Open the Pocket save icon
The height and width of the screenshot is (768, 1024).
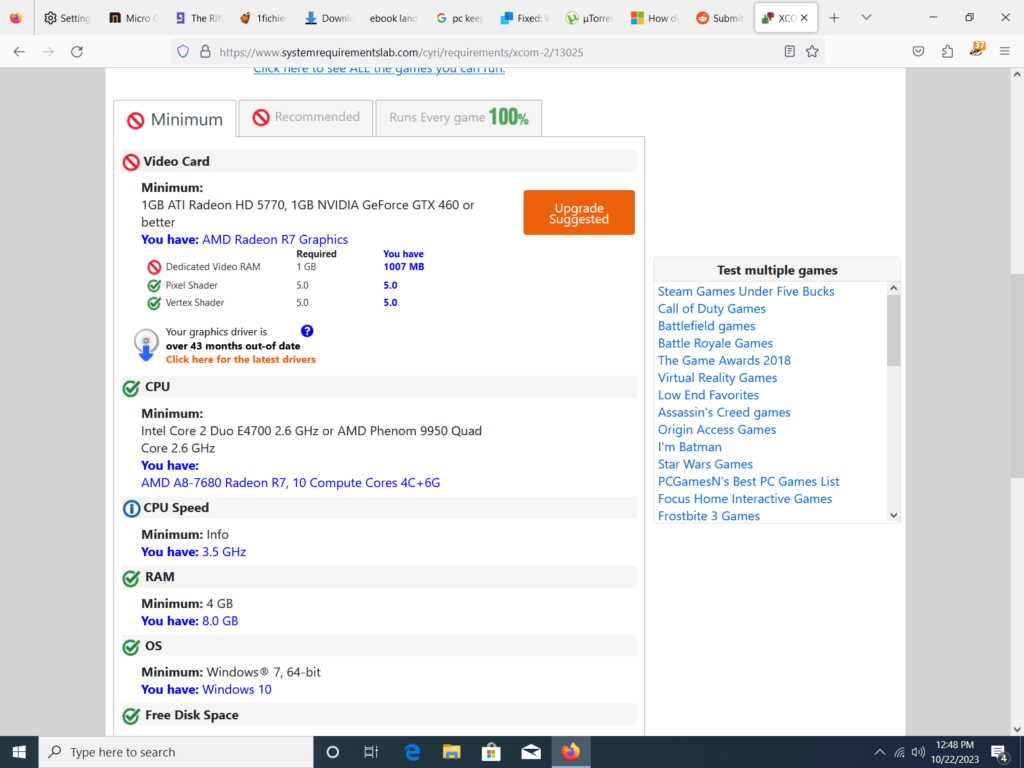coord(918,52)
